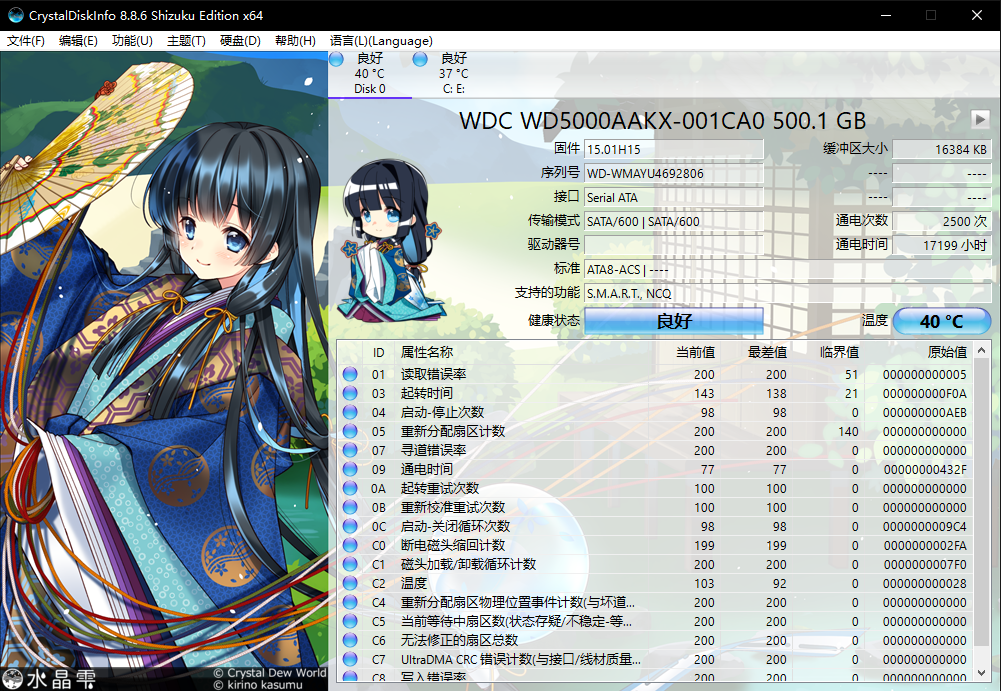
Task: Click the 最差值 column header
Action: click(x=767, y=352)
